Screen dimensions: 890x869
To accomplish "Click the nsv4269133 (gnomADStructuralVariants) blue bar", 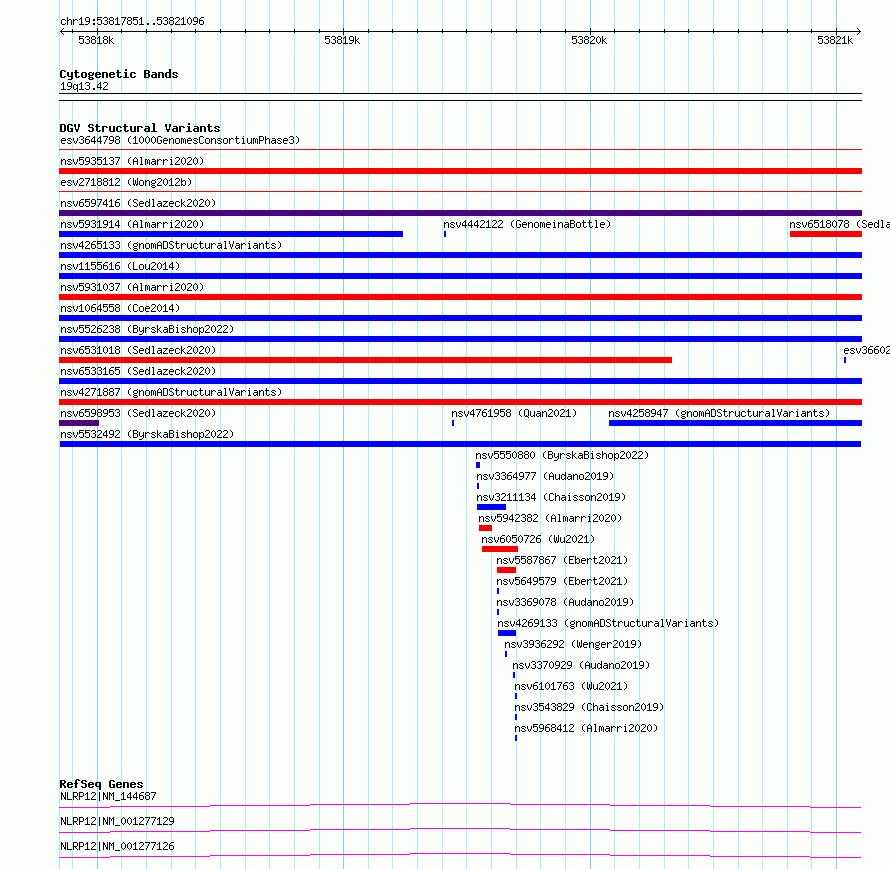I will click(507, 633).
